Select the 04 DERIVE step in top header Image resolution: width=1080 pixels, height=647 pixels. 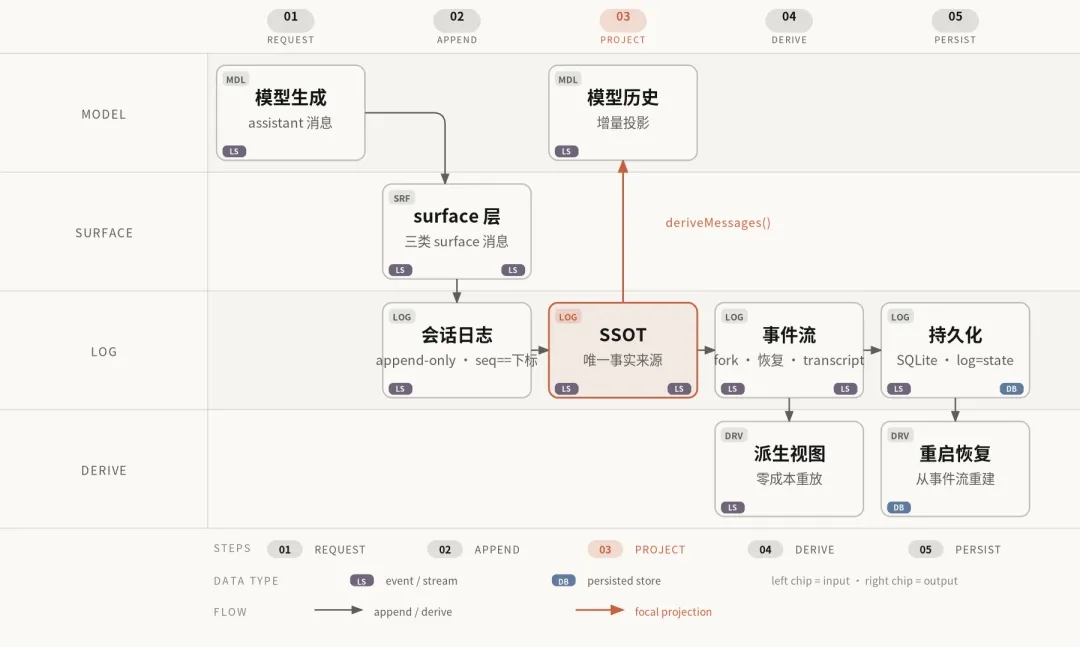click(789, 27)
